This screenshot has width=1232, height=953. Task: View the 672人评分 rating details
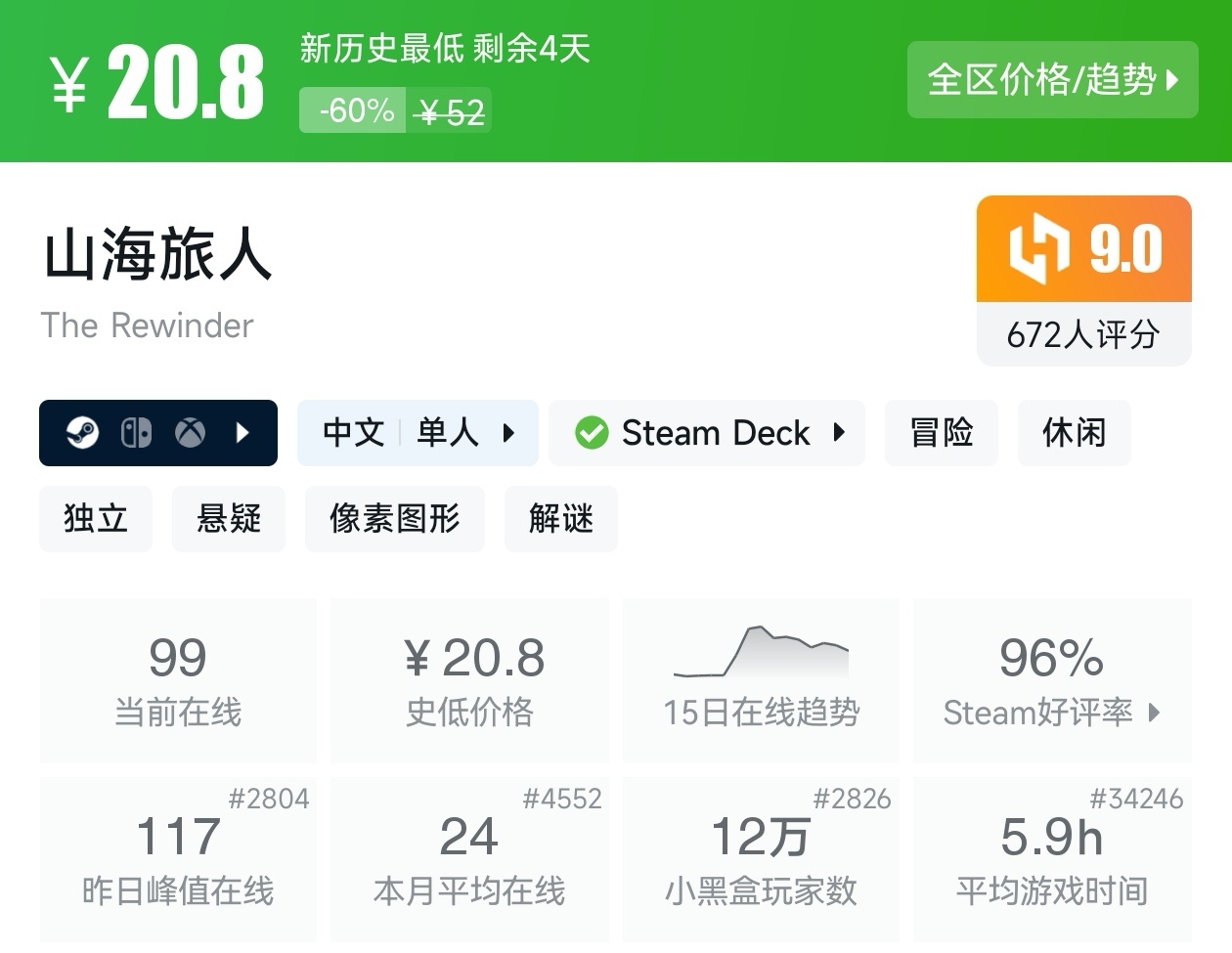coord(1083,334)
